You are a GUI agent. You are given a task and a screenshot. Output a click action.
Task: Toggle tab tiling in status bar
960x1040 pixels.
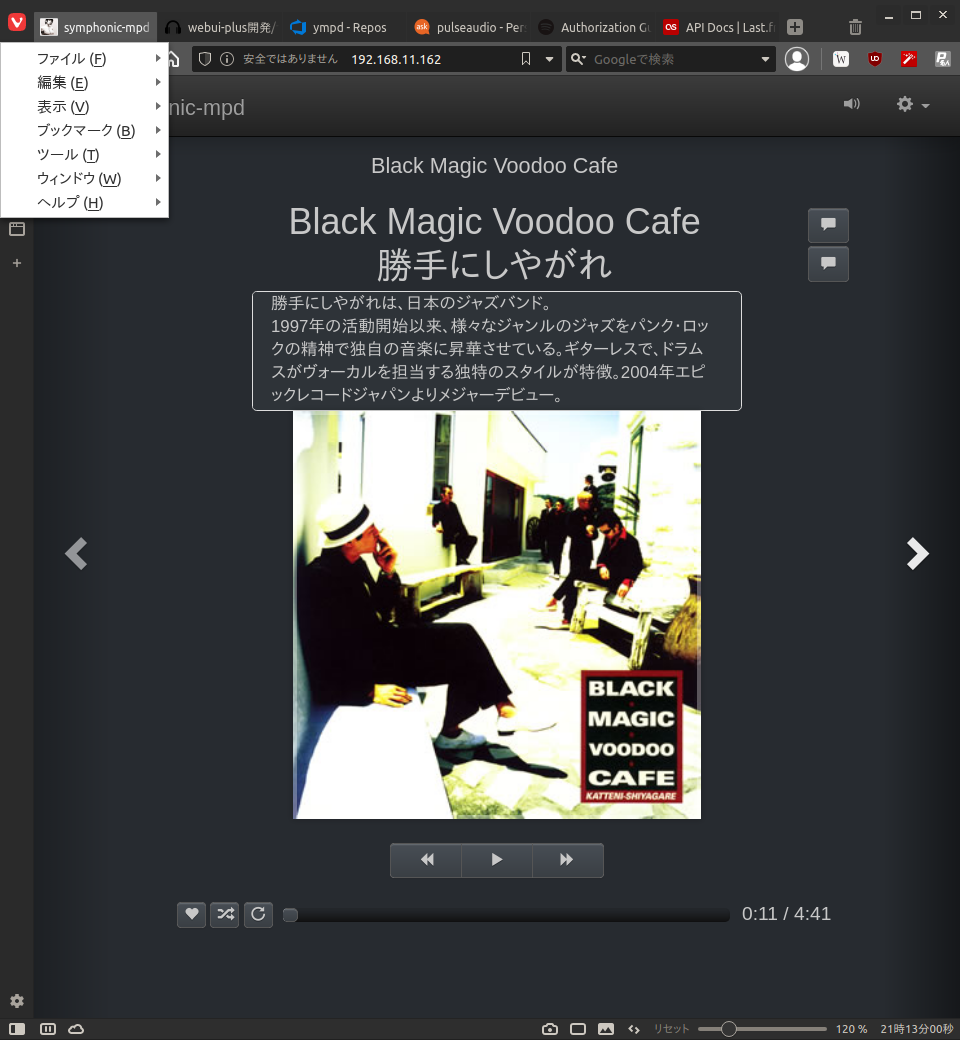(48, 1029)
